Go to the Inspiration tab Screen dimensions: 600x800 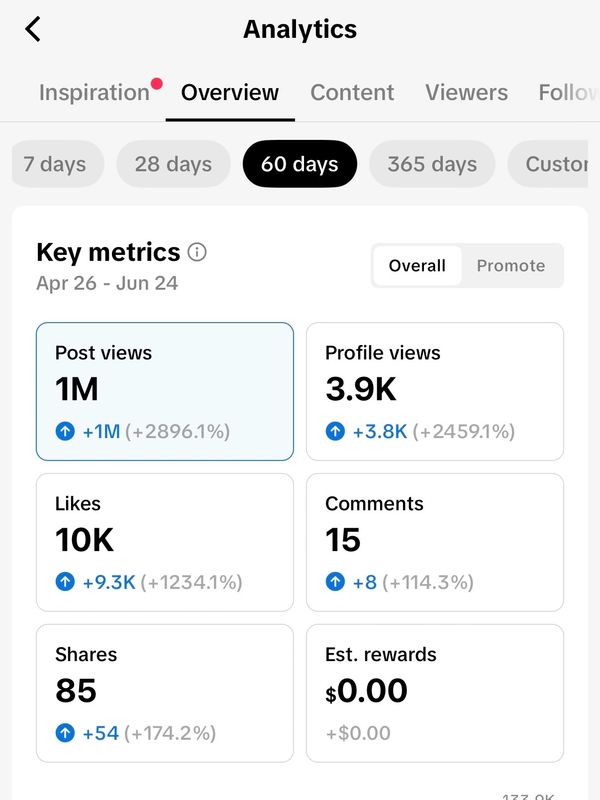(94, 93)
